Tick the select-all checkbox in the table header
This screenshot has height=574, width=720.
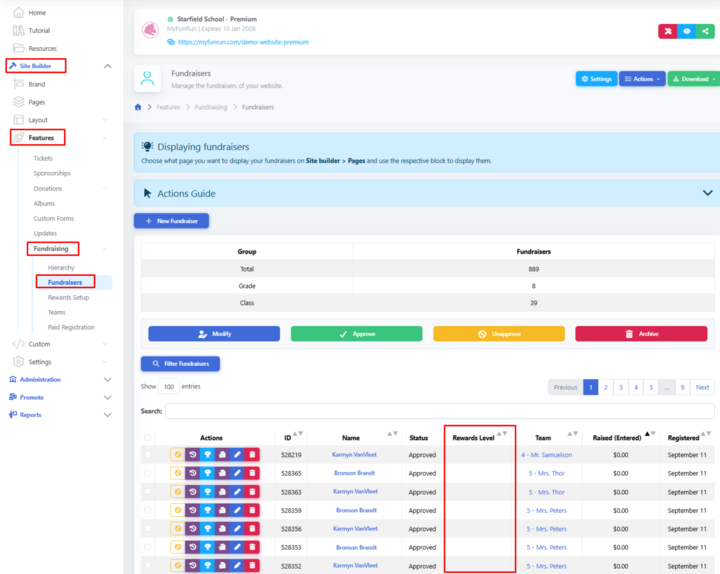click(149, 438)
